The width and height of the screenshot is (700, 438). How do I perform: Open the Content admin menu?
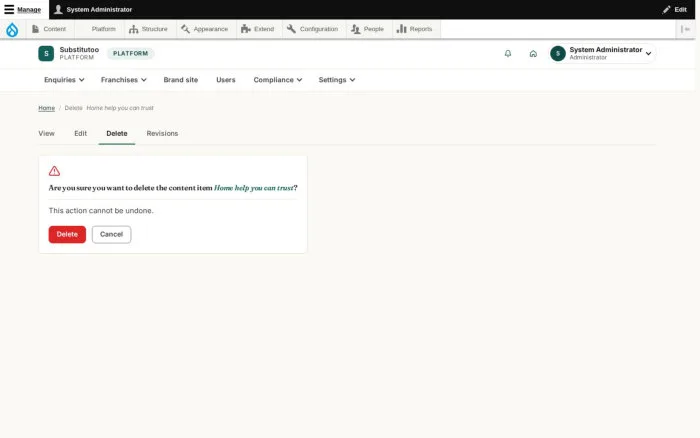tap(49, 29)
